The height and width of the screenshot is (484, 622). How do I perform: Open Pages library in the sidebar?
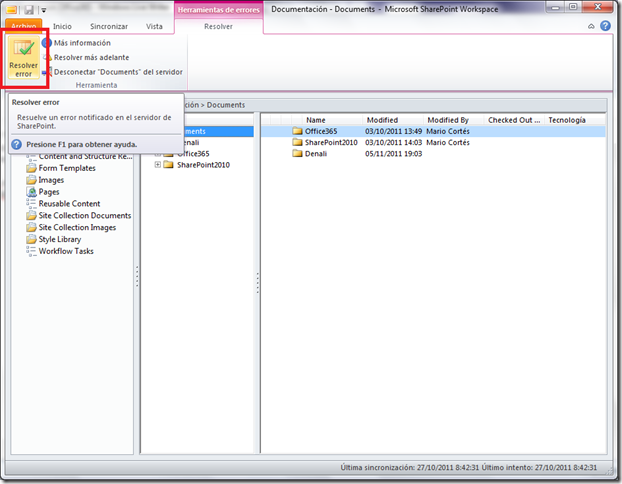coord(49,192)
